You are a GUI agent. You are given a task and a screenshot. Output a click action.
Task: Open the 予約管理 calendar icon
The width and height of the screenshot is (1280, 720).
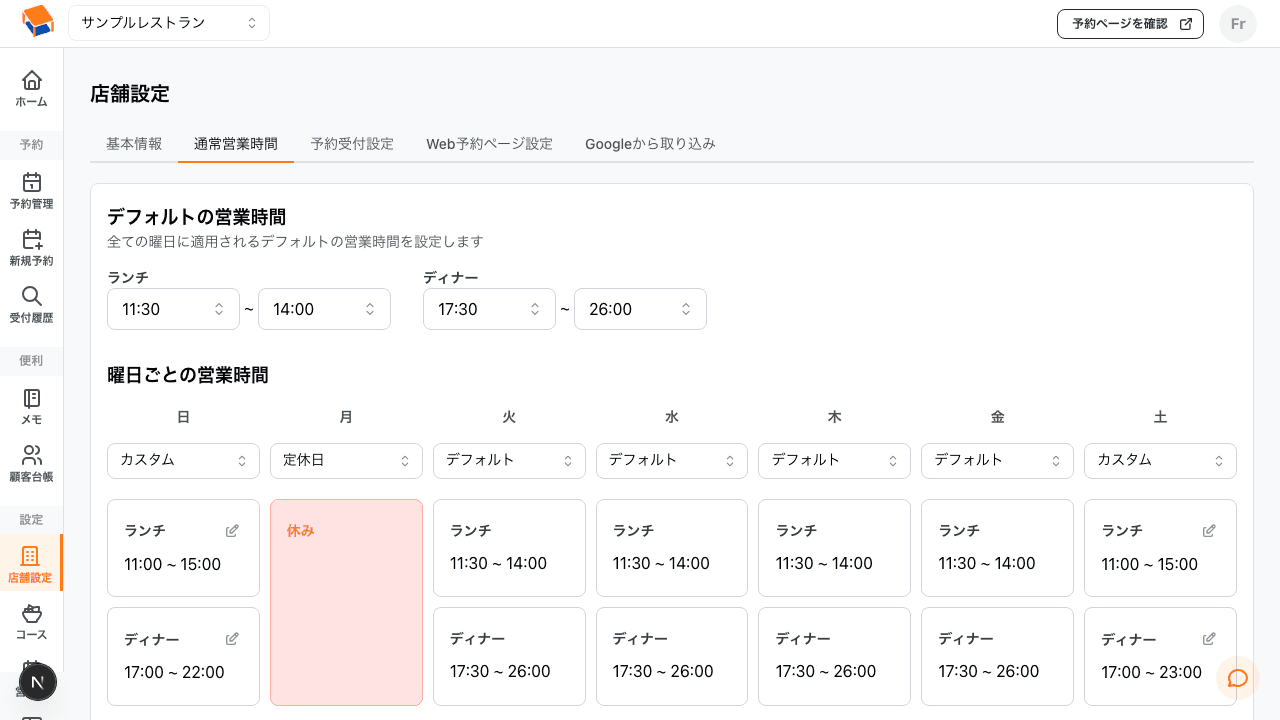coord(31,184)
